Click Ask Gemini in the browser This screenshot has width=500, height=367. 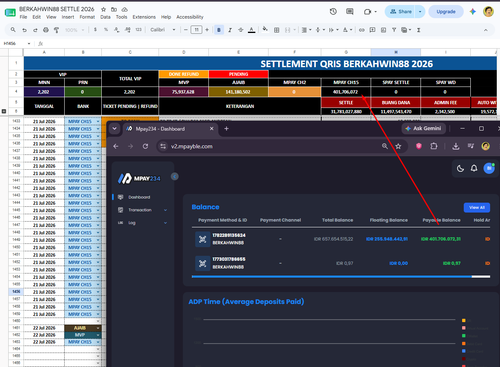[423, 129]
